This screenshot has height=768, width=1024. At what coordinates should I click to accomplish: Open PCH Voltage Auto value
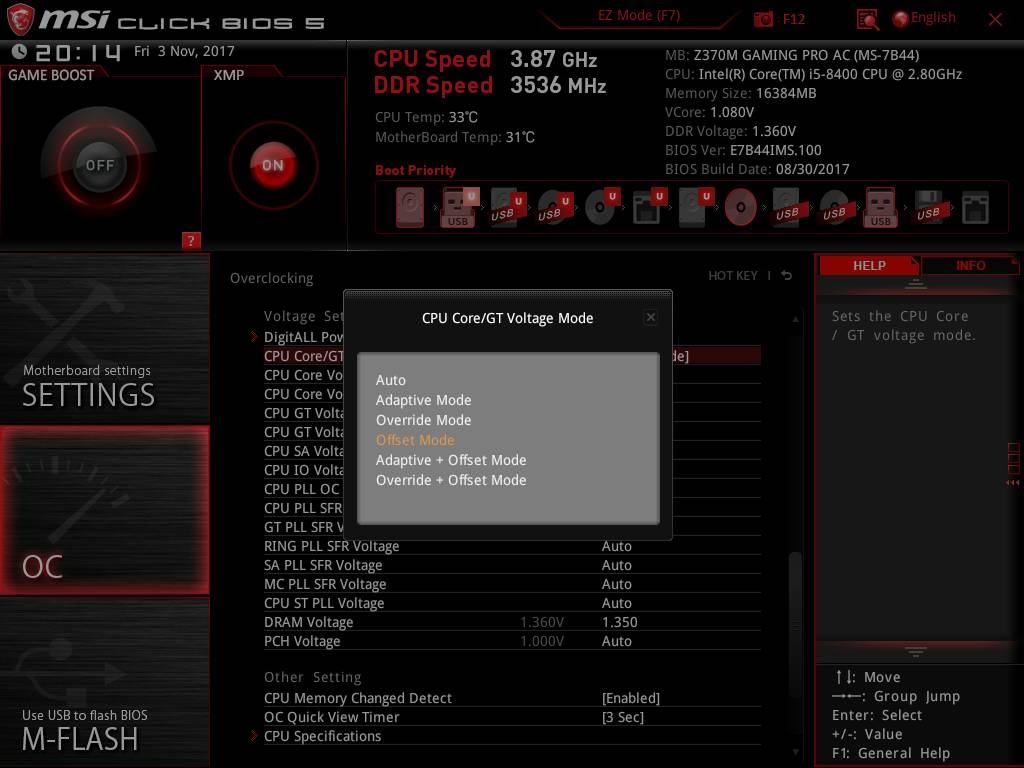point(616,641)
